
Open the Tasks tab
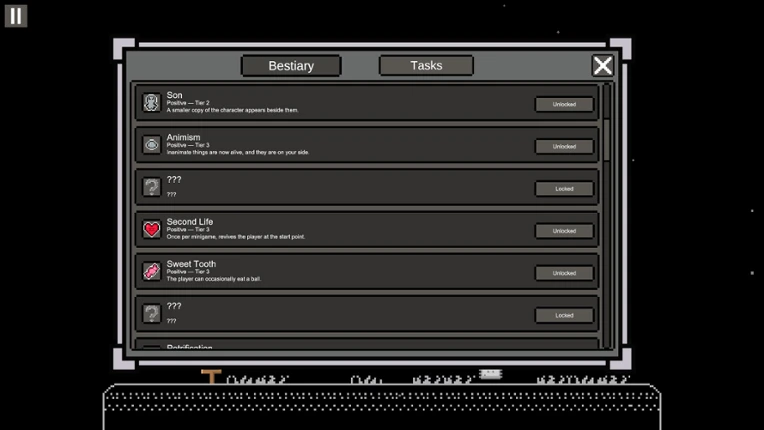(x=426, y=65)
